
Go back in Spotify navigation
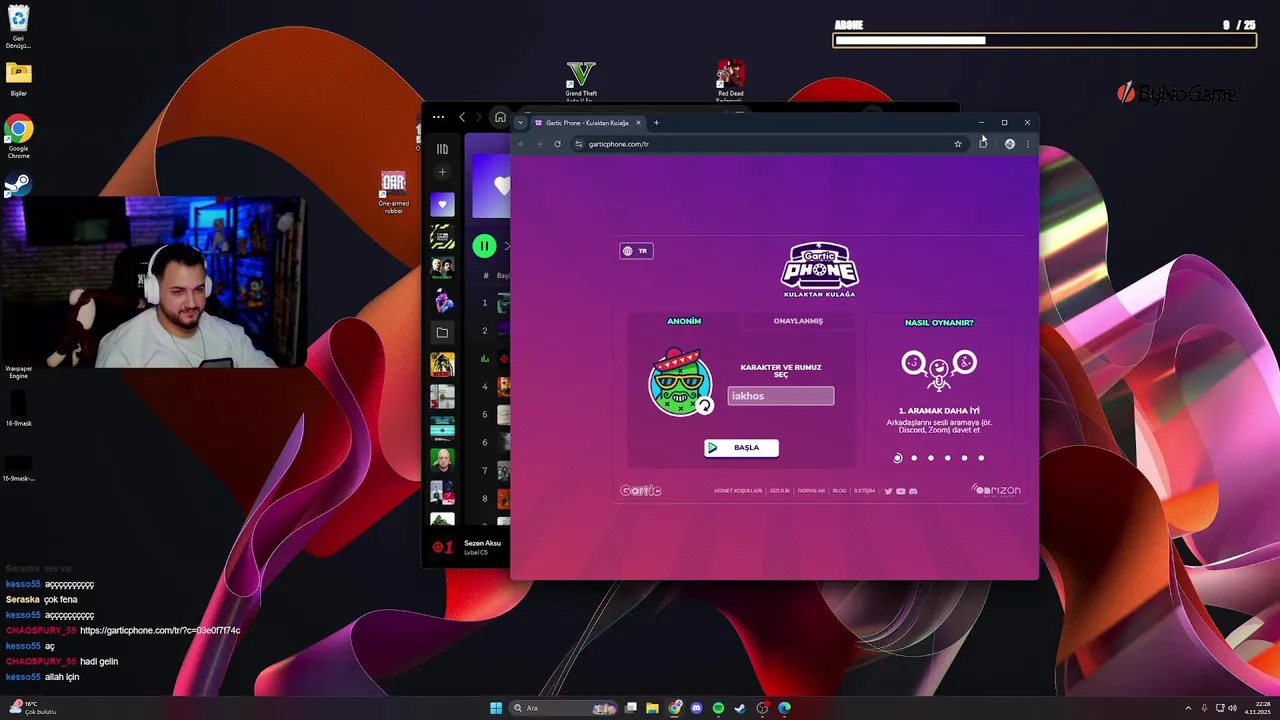coord(462,117)
